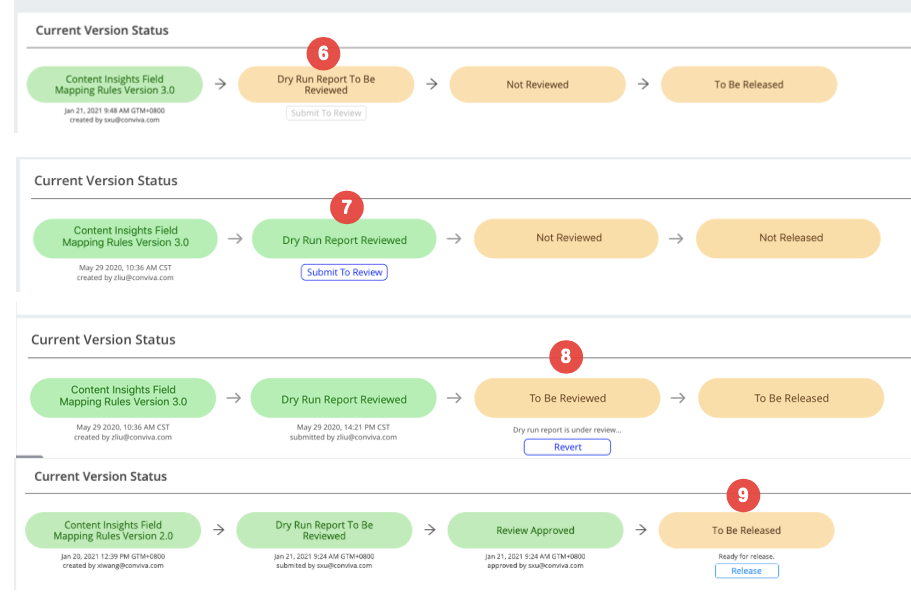Click the greyed-out Submit To Review button
Image resolution: width=911 pixels, height=600 pixels.
tap(326, 113)
